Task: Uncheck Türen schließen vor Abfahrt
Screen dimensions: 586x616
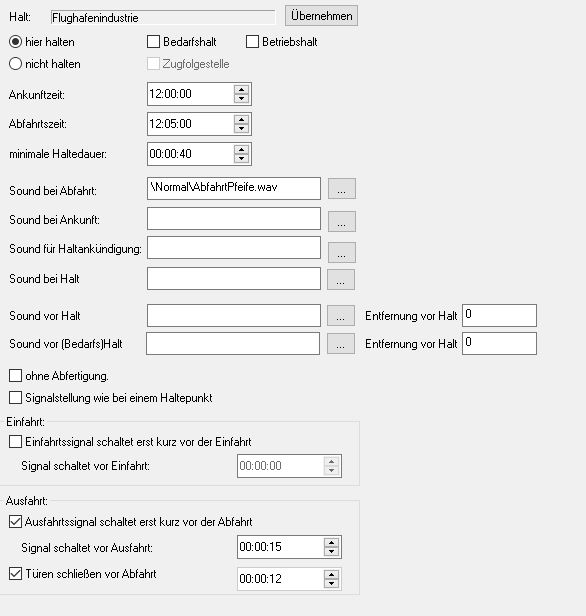Action: [15, 574]
